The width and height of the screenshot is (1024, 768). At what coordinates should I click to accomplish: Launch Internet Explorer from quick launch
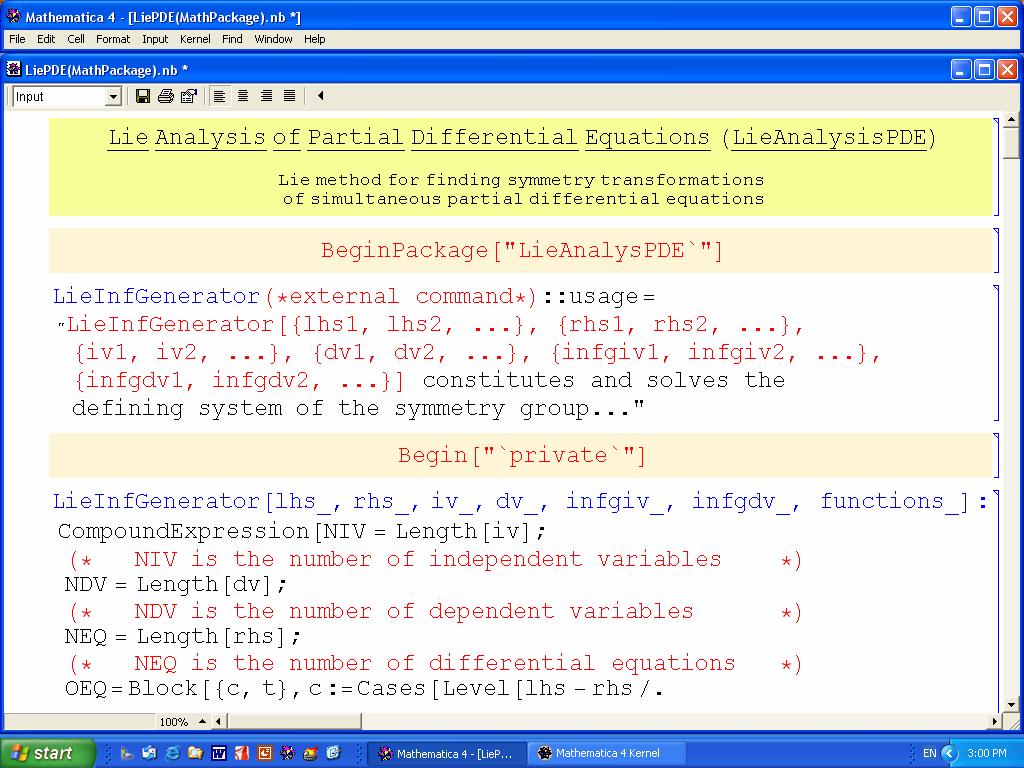coord(172,753)
